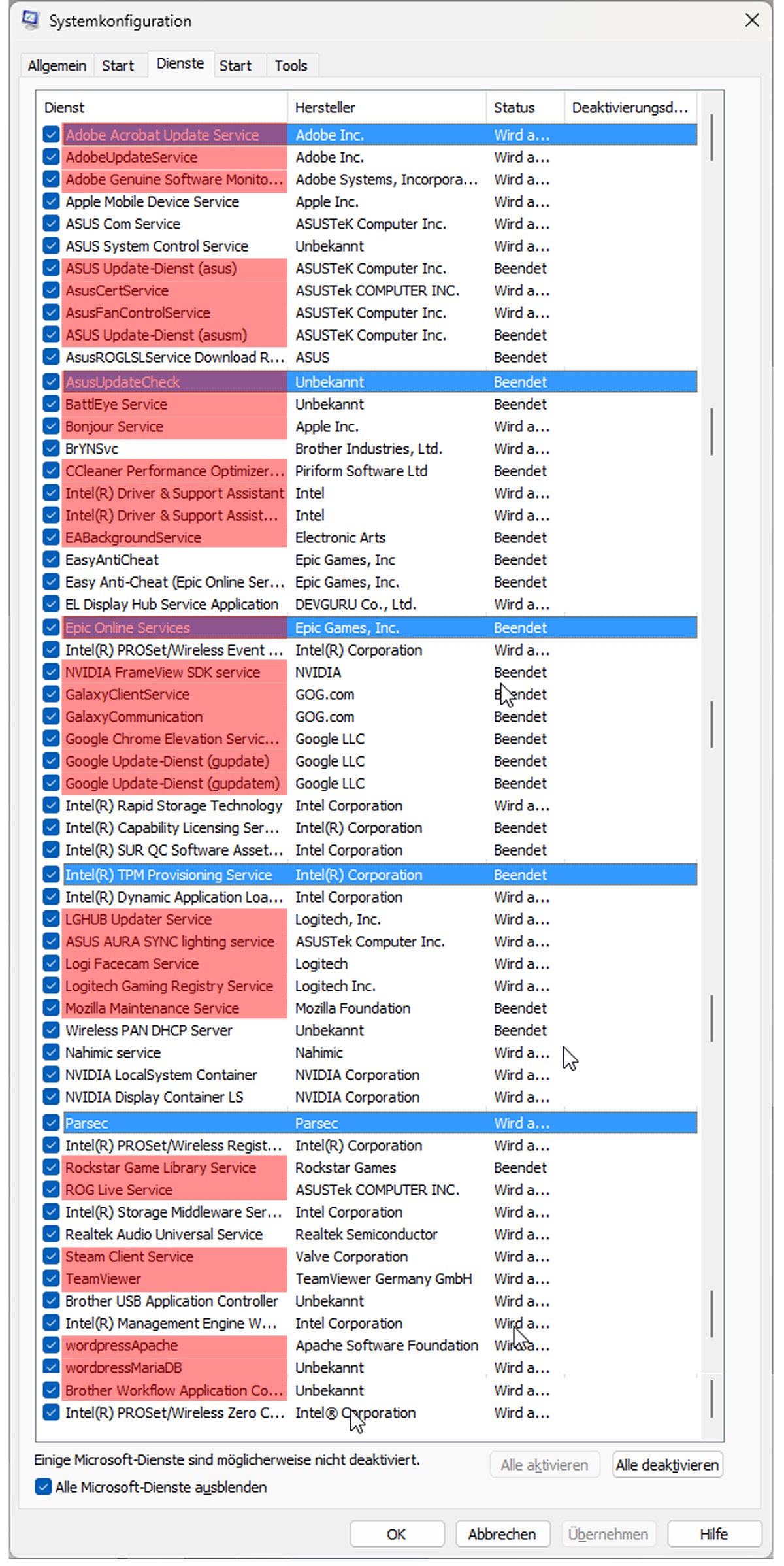Click ASUS AURA SYNC lighting service
Screen dimensions: 784x1566
pyautogui.click(x=170, y=941)
